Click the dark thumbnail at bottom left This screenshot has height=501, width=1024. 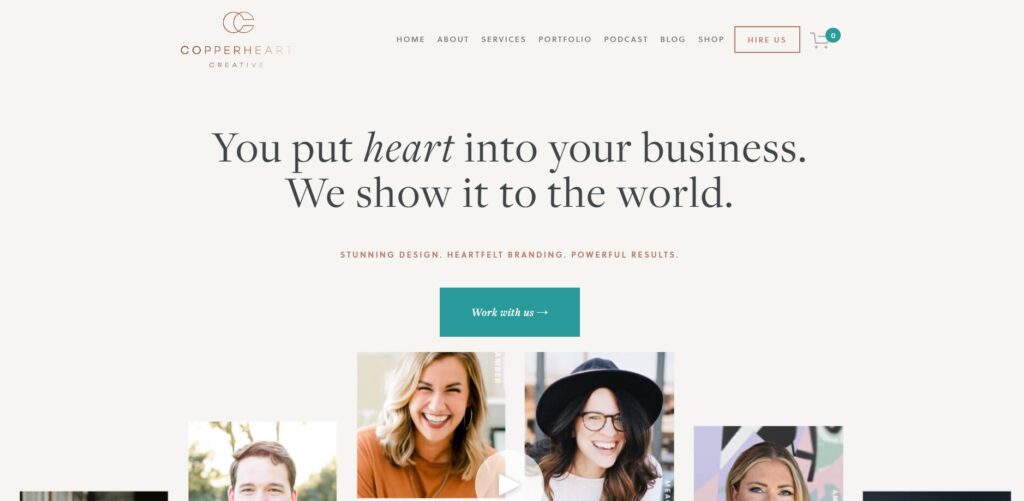click(93, 496)
